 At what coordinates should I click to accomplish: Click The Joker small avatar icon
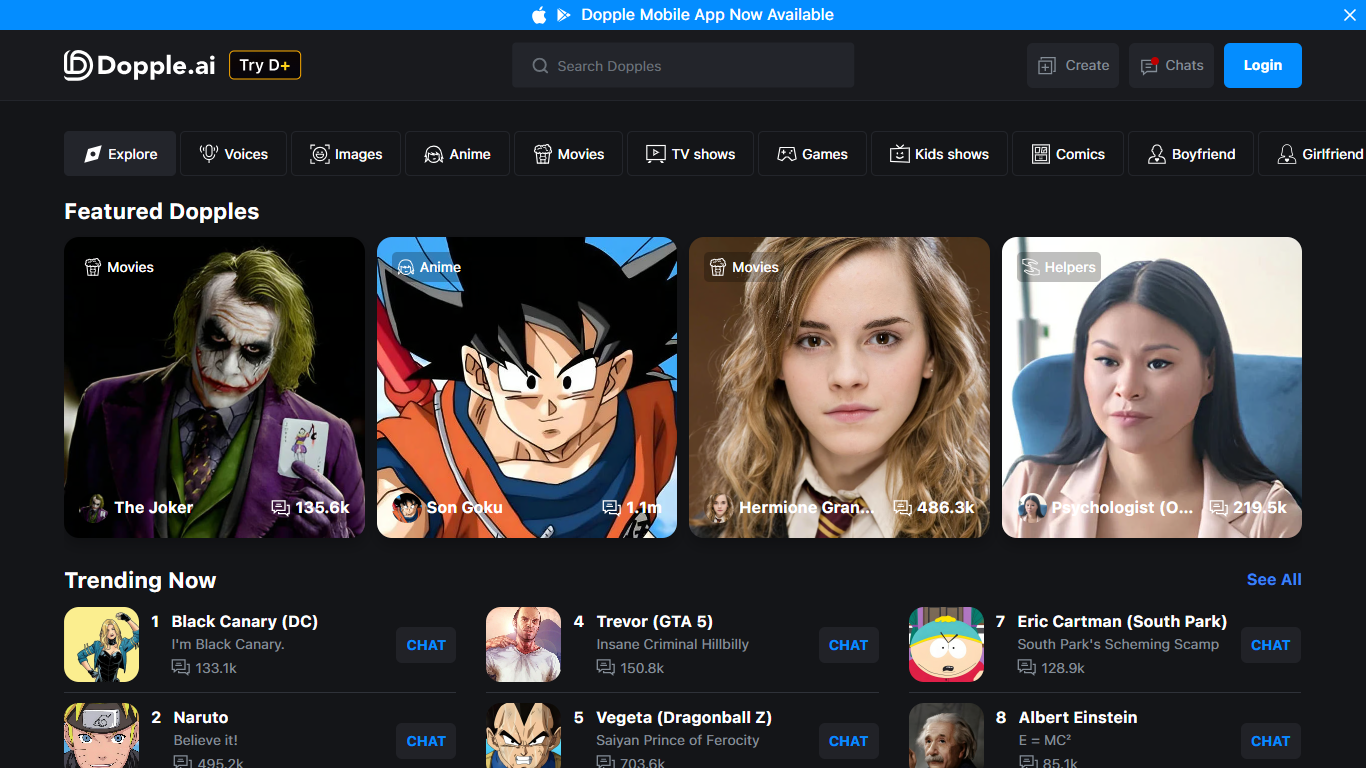tap(94, 508)
